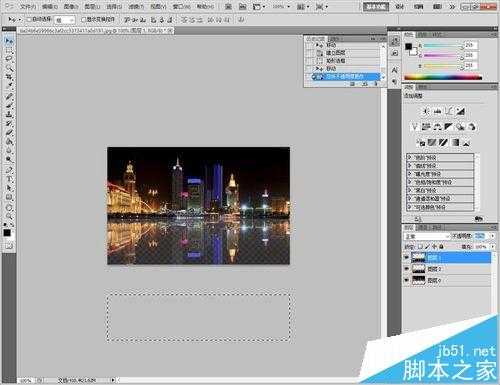Select the Zoom tool in the toolbox
The height and width of the screenshot is (385, 500).
point(8,216)
